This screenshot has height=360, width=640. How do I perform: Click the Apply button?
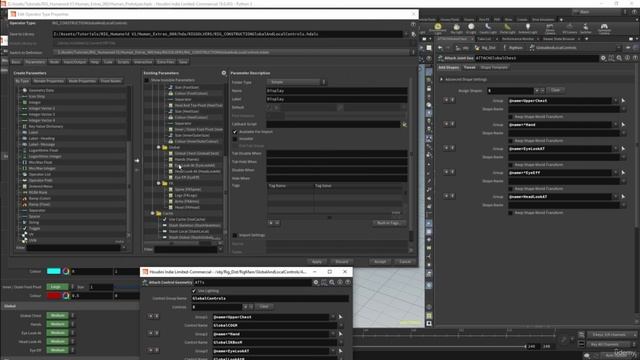317,262
